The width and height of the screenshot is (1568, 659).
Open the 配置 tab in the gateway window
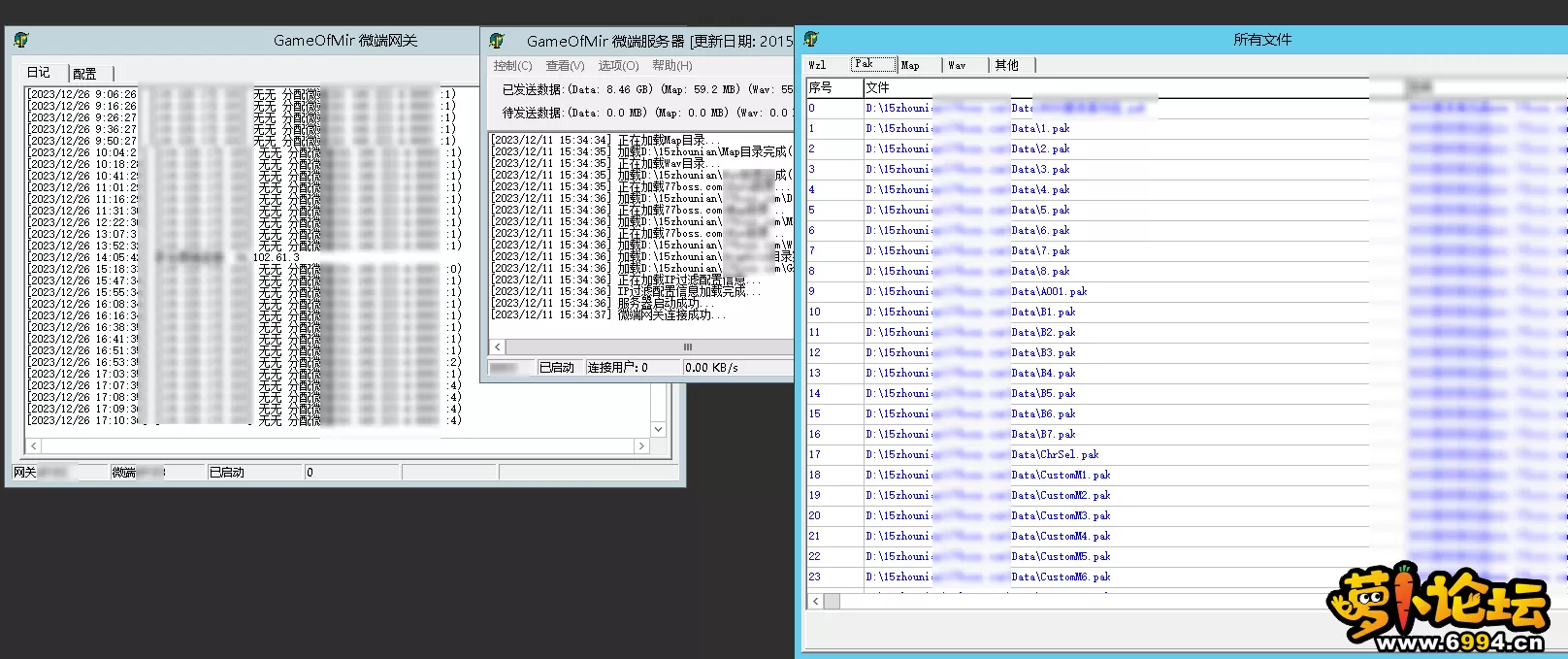pos(85,74)
